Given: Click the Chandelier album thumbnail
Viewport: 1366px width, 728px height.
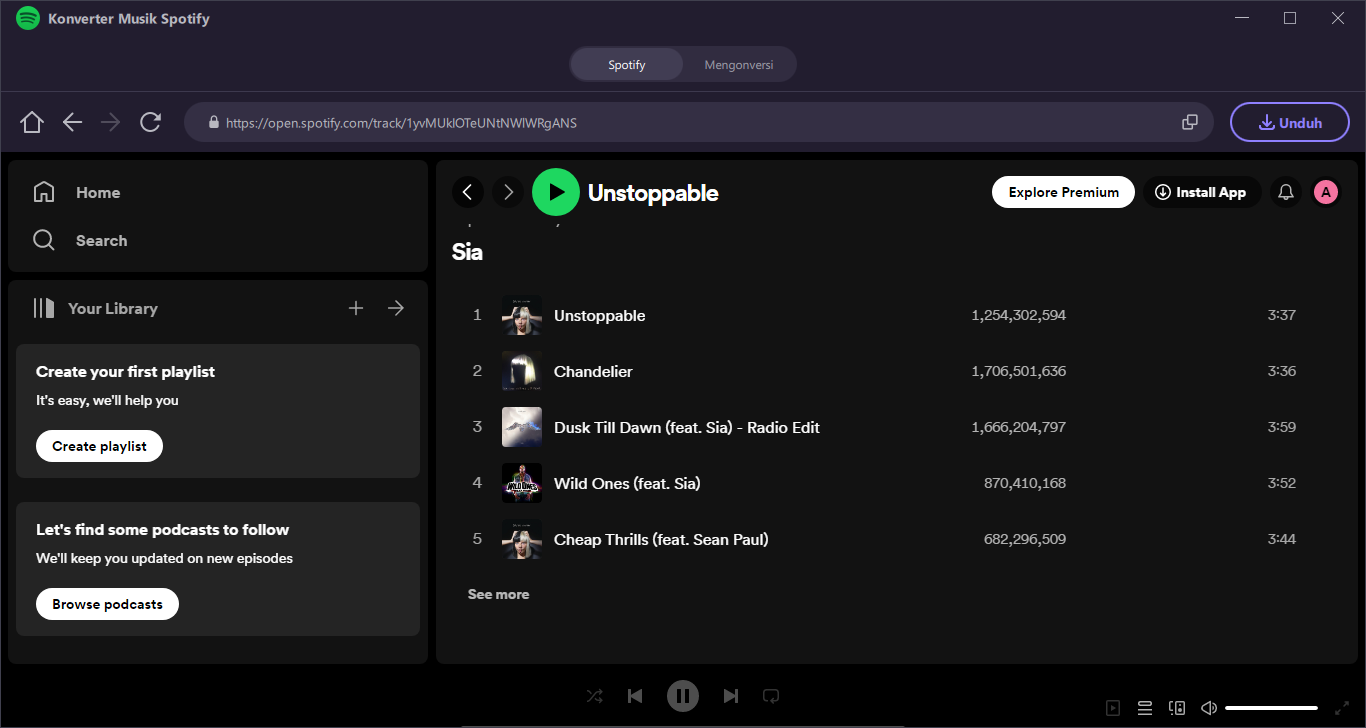Looking at the screenshot, I should click(522, 371).
